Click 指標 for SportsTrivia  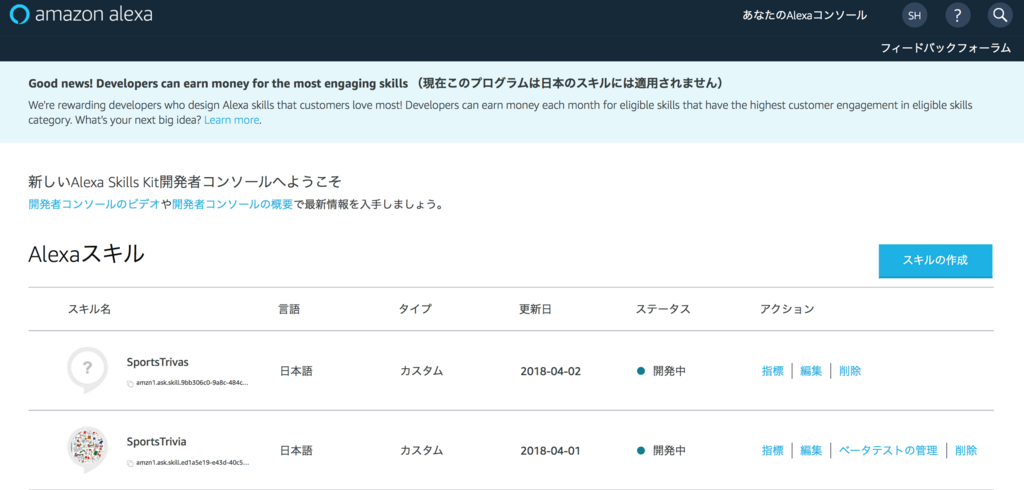click(772, 450)
